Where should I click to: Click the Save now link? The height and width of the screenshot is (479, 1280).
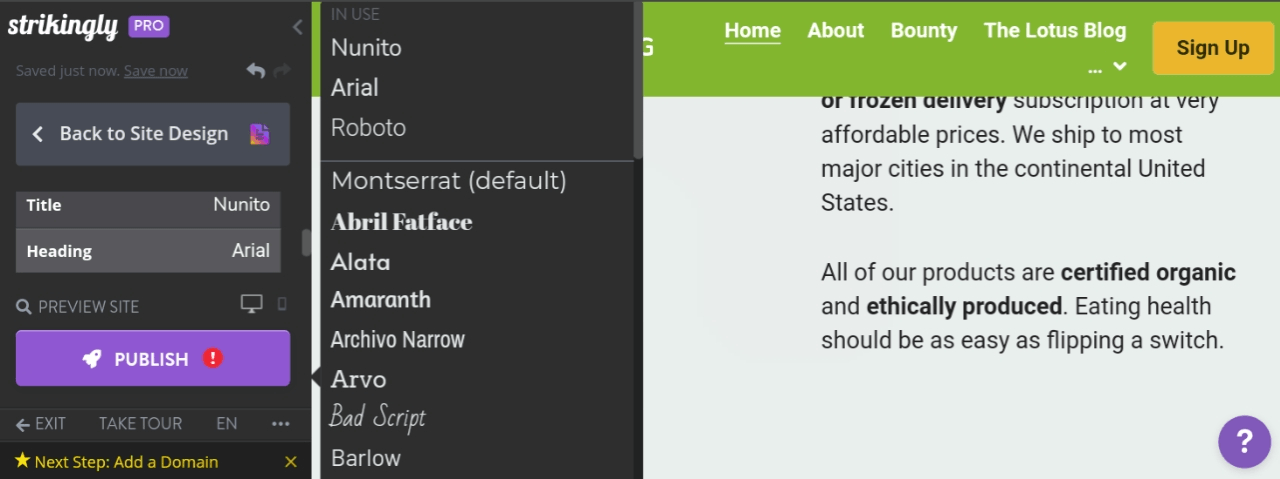155,71
